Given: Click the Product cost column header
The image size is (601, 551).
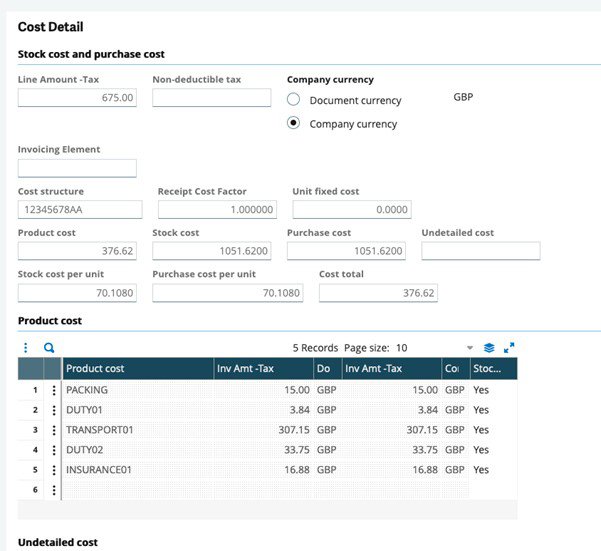Looking at the screenshot, I should click(x=138, y=369).
